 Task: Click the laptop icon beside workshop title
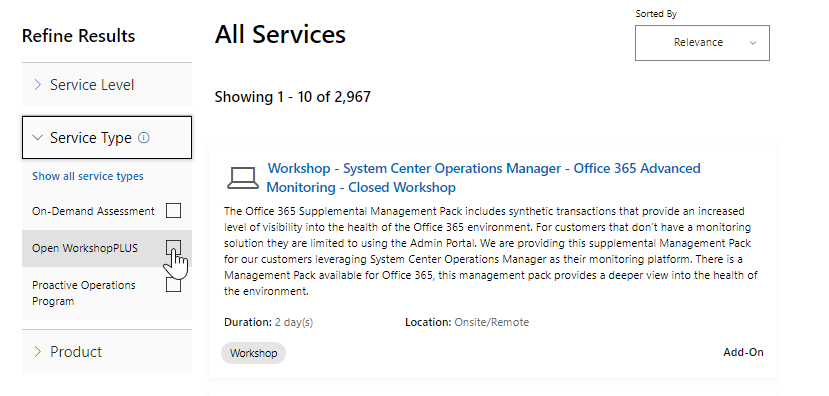(x=243, y=178)
